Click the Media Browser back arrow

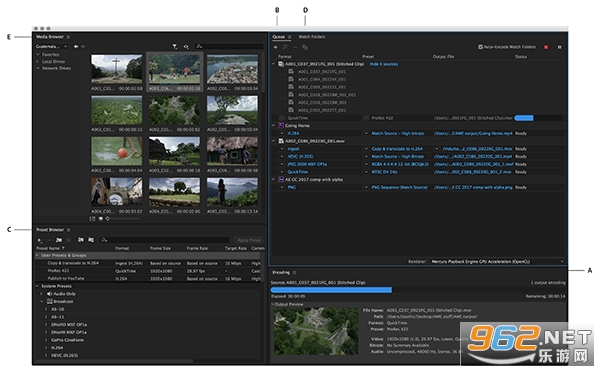[x=76, y=46]
